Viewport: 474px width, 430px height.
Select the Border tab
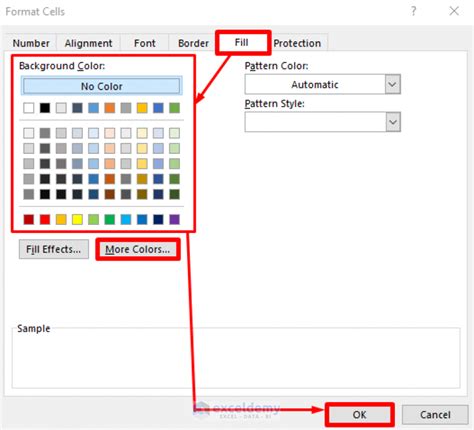(193, 43)
